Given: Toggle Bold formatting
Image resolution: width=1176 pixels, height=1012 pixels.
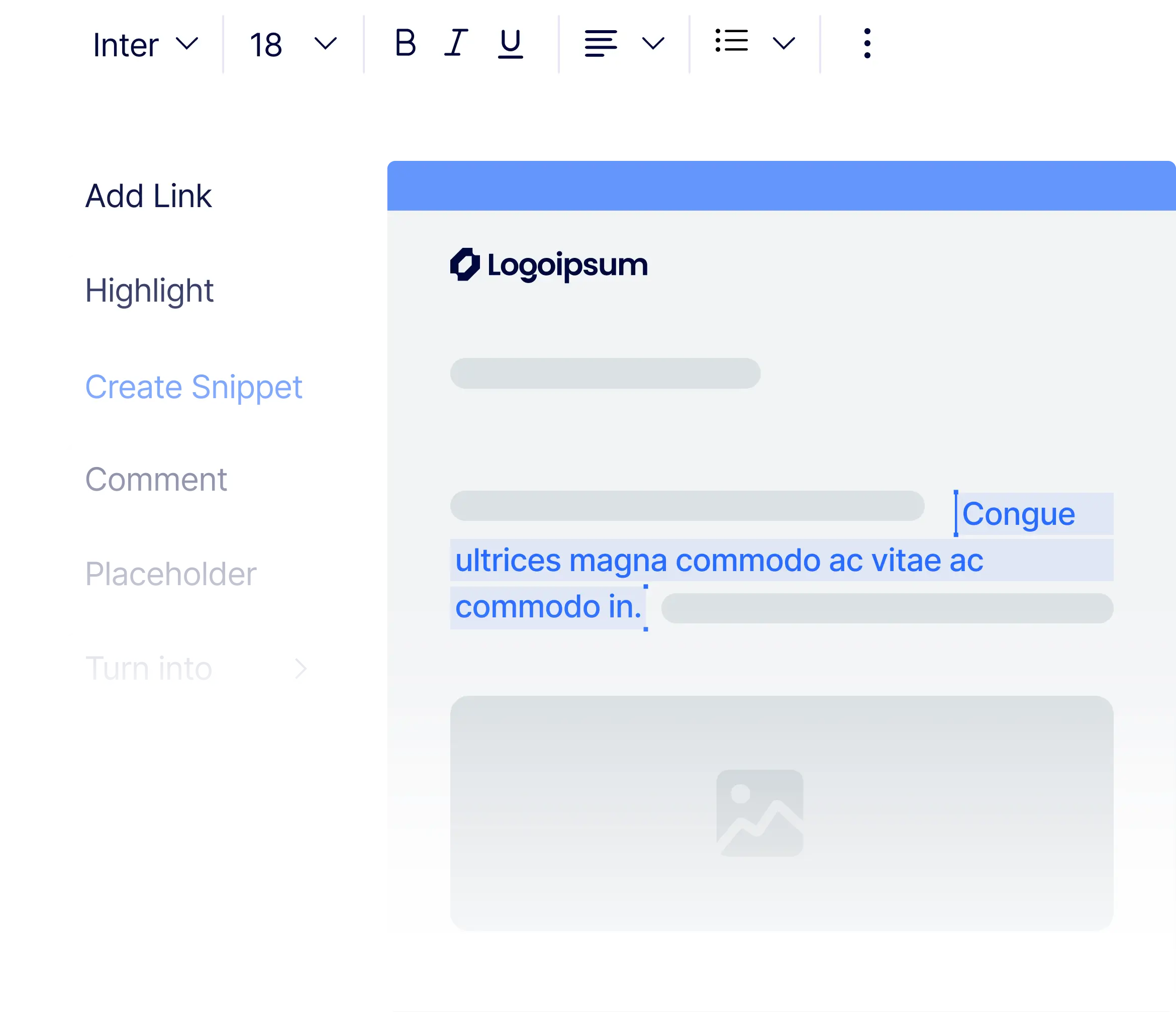Looking at the screenshot, I should point(405,43).
